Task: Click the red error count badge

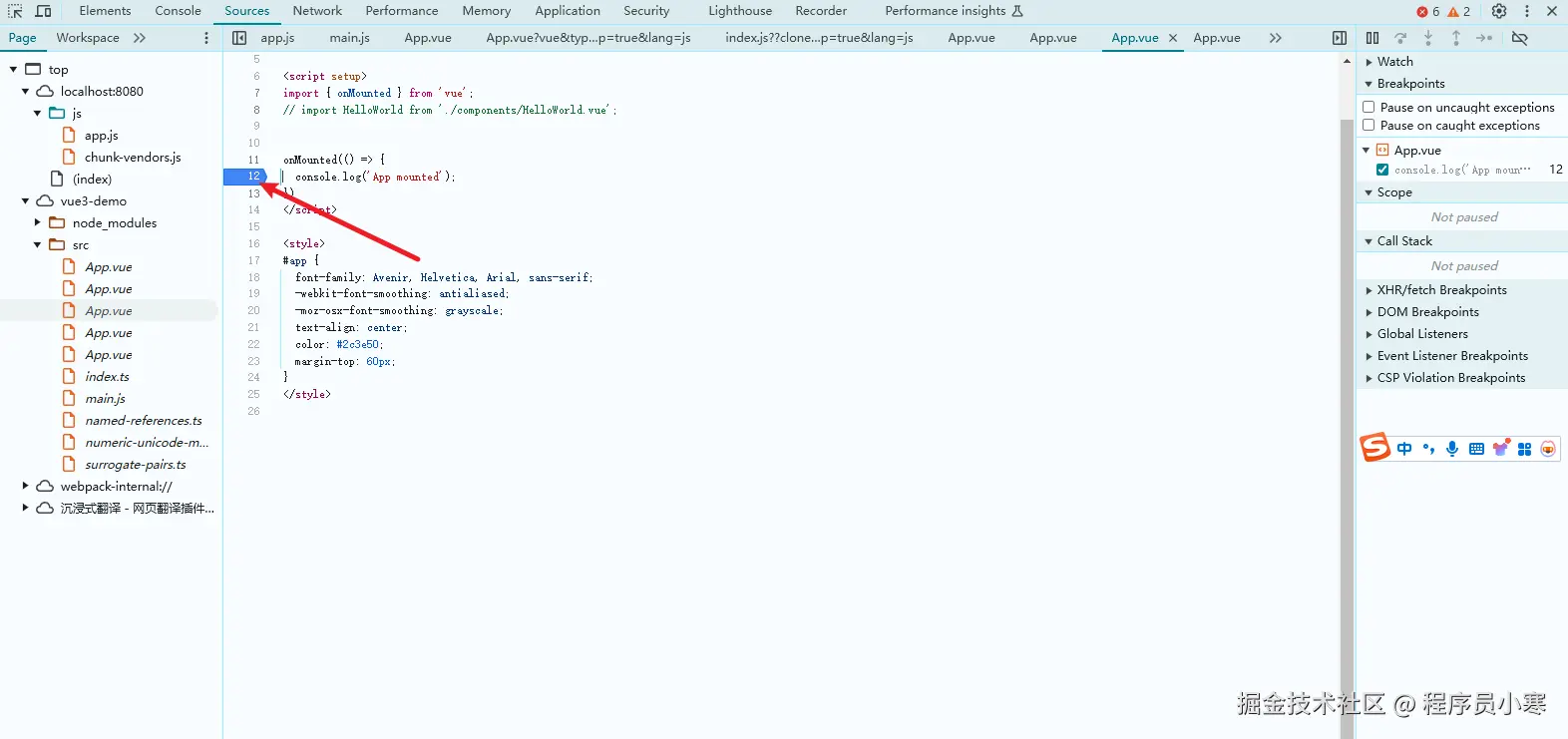Action: click(x=1428, y=11)
